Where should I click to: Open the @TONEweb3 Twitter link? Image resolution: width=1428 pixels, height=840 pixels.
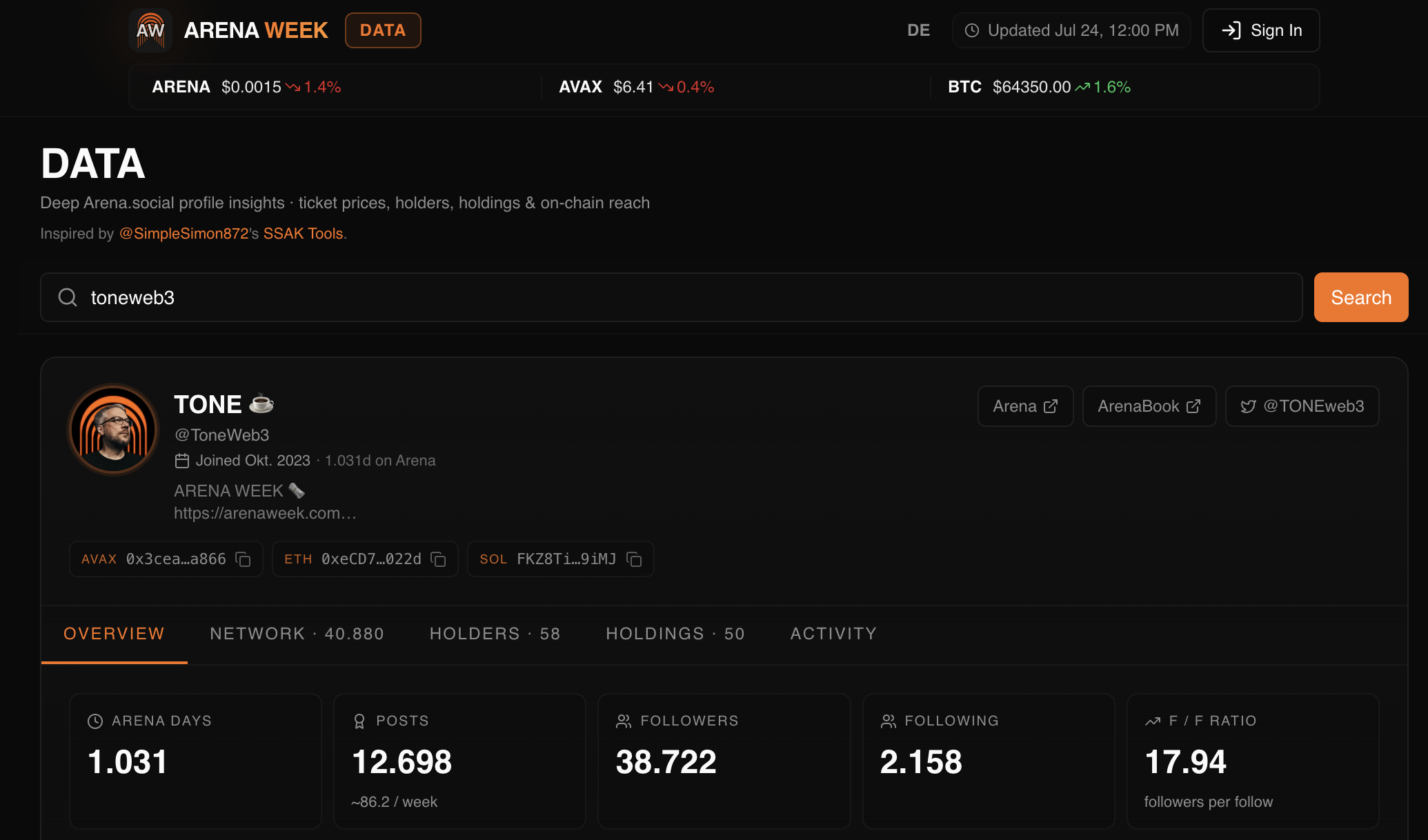pyautogui.click(x=1302, y=406)
